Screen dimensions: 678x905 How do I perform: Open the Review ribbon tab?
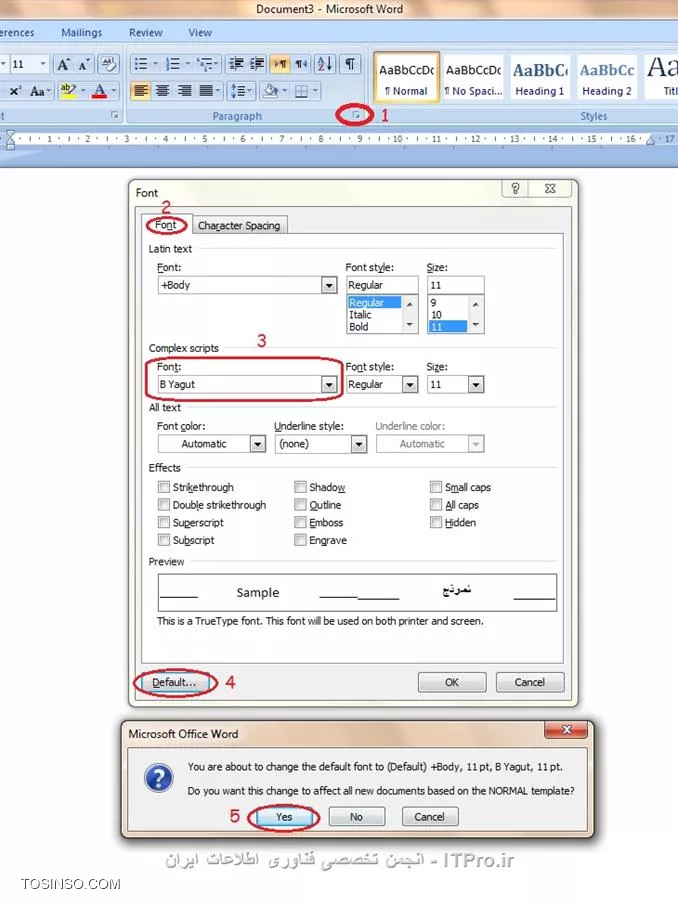146,33
